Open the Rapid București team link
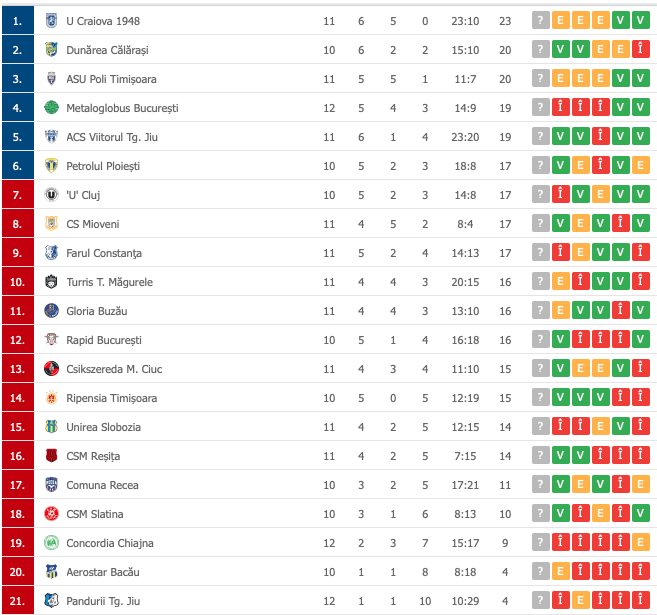The width and height of the screenshot is (657, 615). click(x=104, y=340)
